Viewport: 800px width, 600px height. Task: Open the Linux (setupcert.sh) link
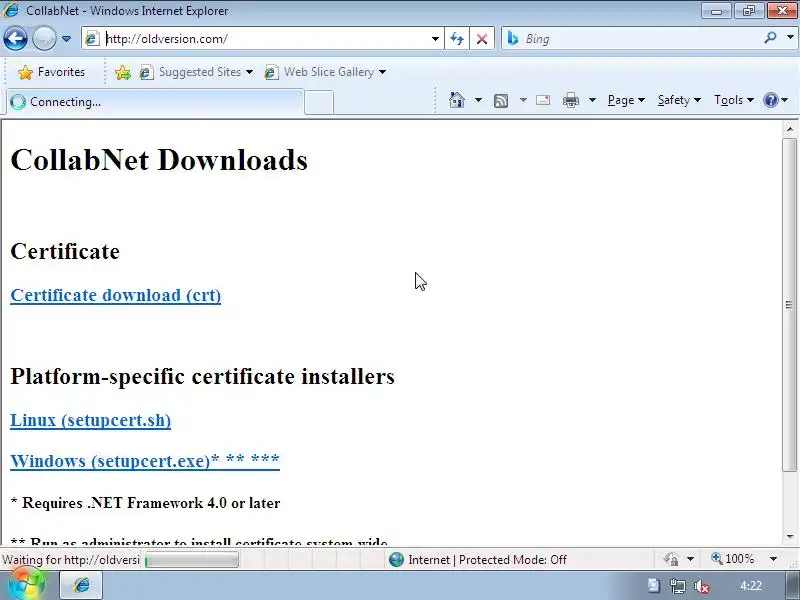[91, 420]
